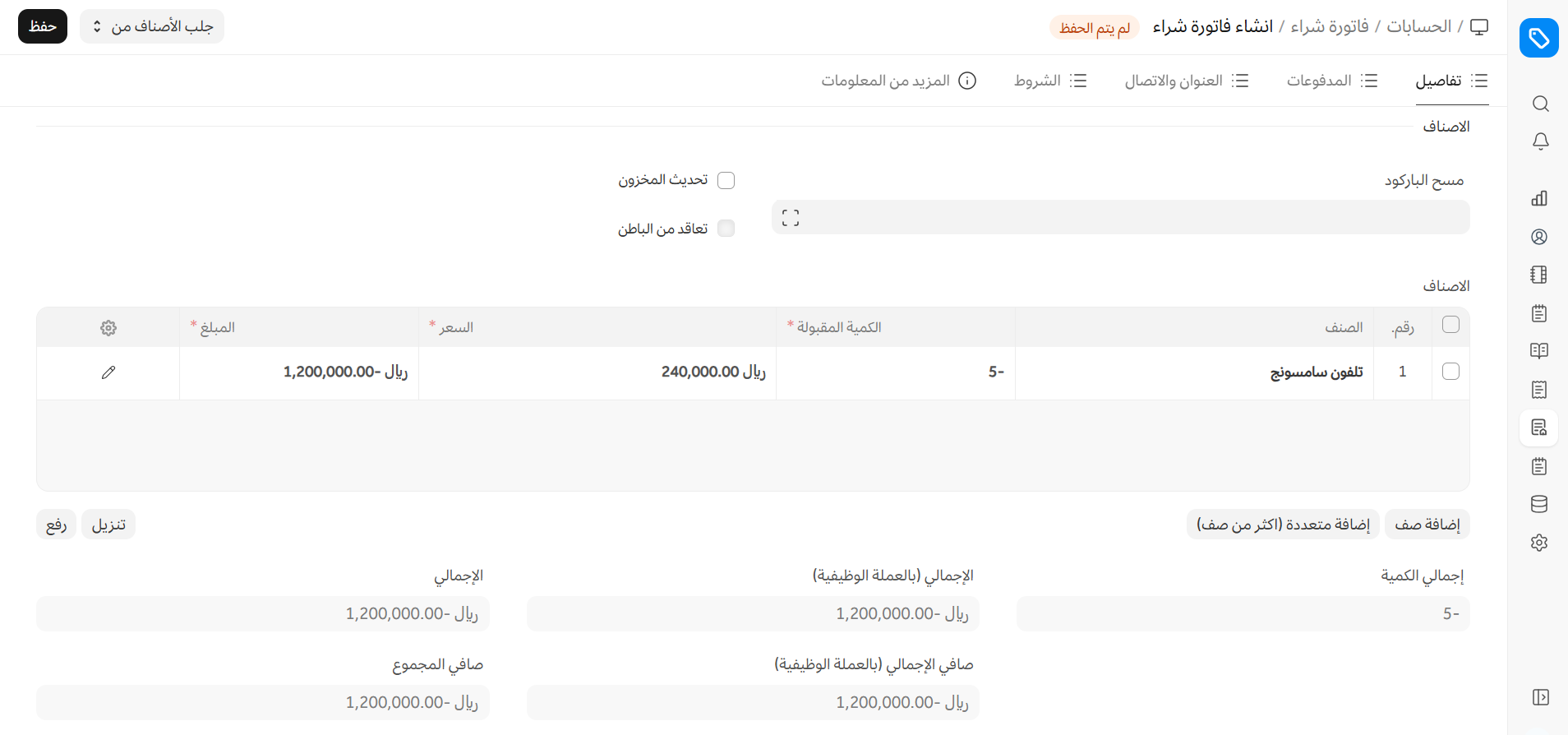The image size is (1568, 735).
Task: Open notifications bell in the sidebar
Action: pyautogui.click(x=1540, y=141)
